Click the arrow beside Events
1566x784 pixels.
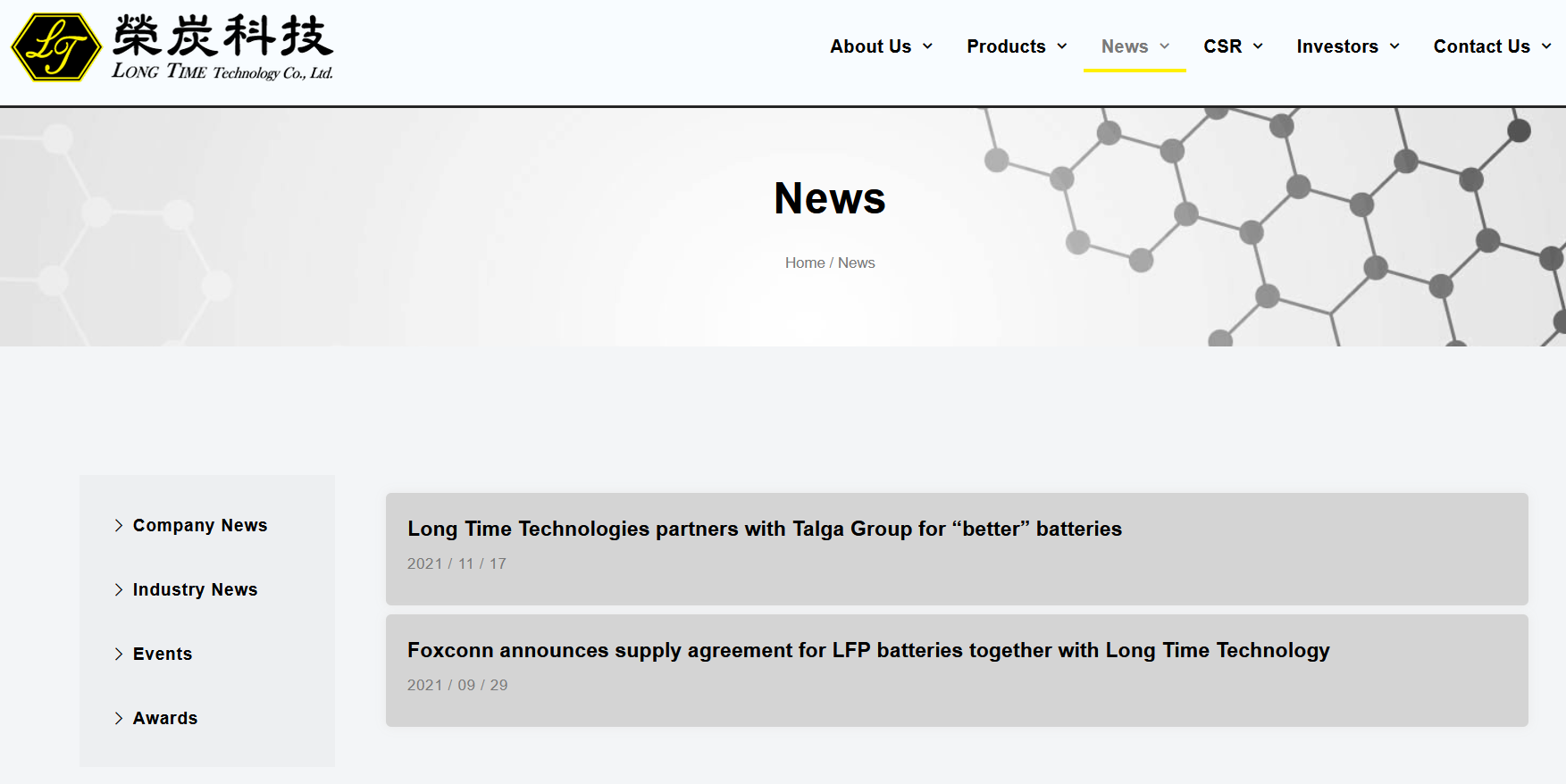119,654
